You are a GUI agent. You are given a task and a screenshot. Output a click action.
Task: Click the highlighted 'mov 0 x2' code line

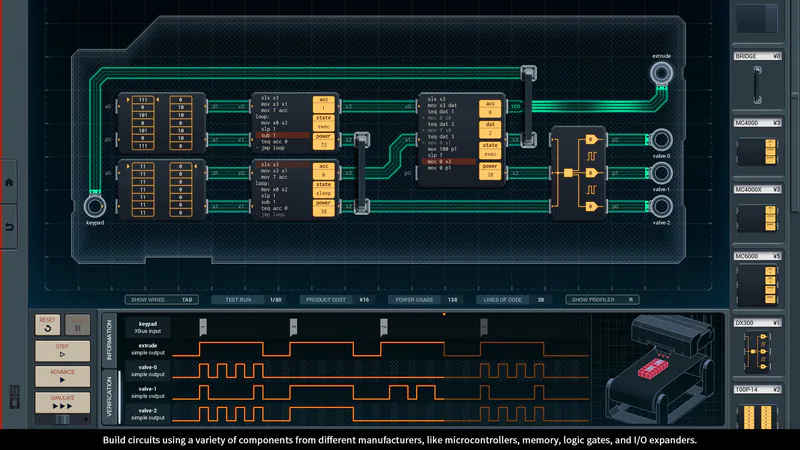(x=449, y=161)
